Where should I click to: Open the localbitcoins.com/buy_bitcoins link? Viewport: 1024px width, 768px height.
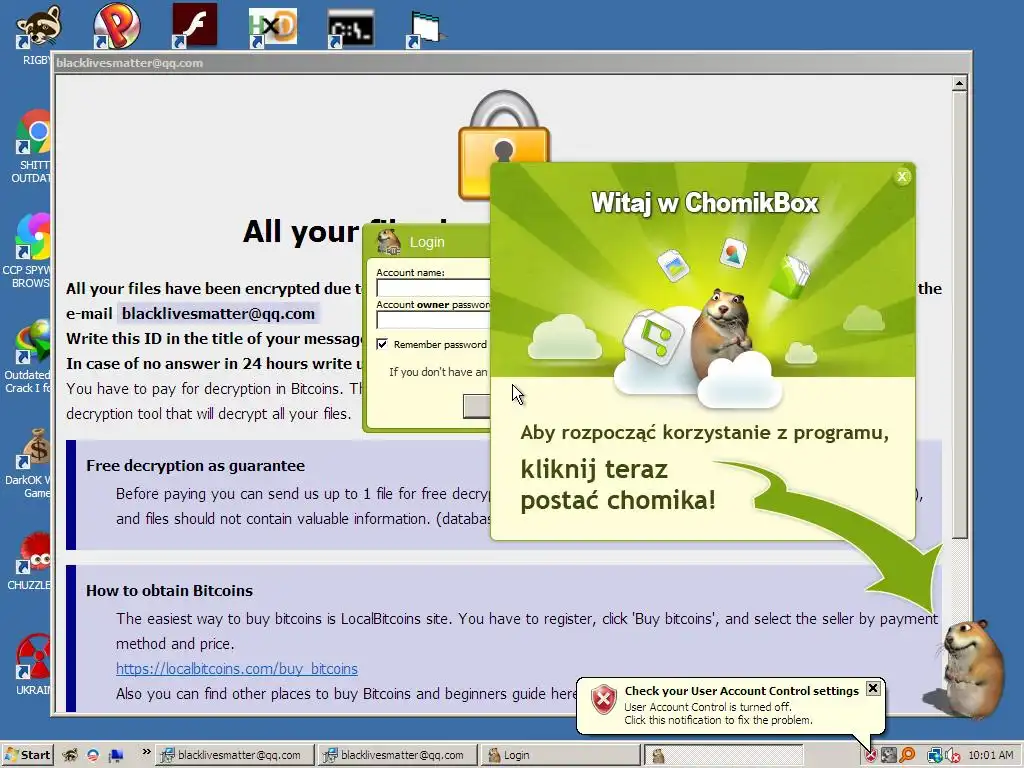[236, 669]
